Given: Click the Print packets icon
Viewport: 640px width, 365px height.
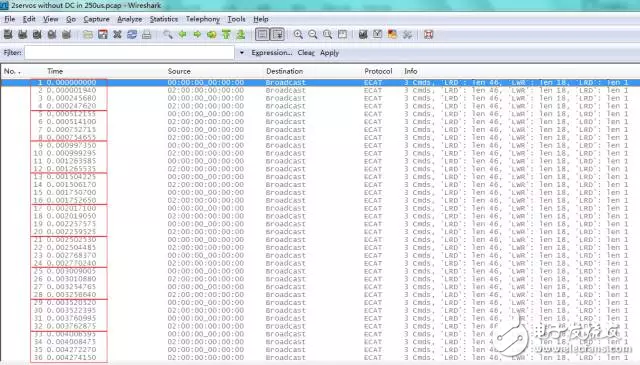Looking at the screenshot, I should pyautogui.click(x=147, y=35).
